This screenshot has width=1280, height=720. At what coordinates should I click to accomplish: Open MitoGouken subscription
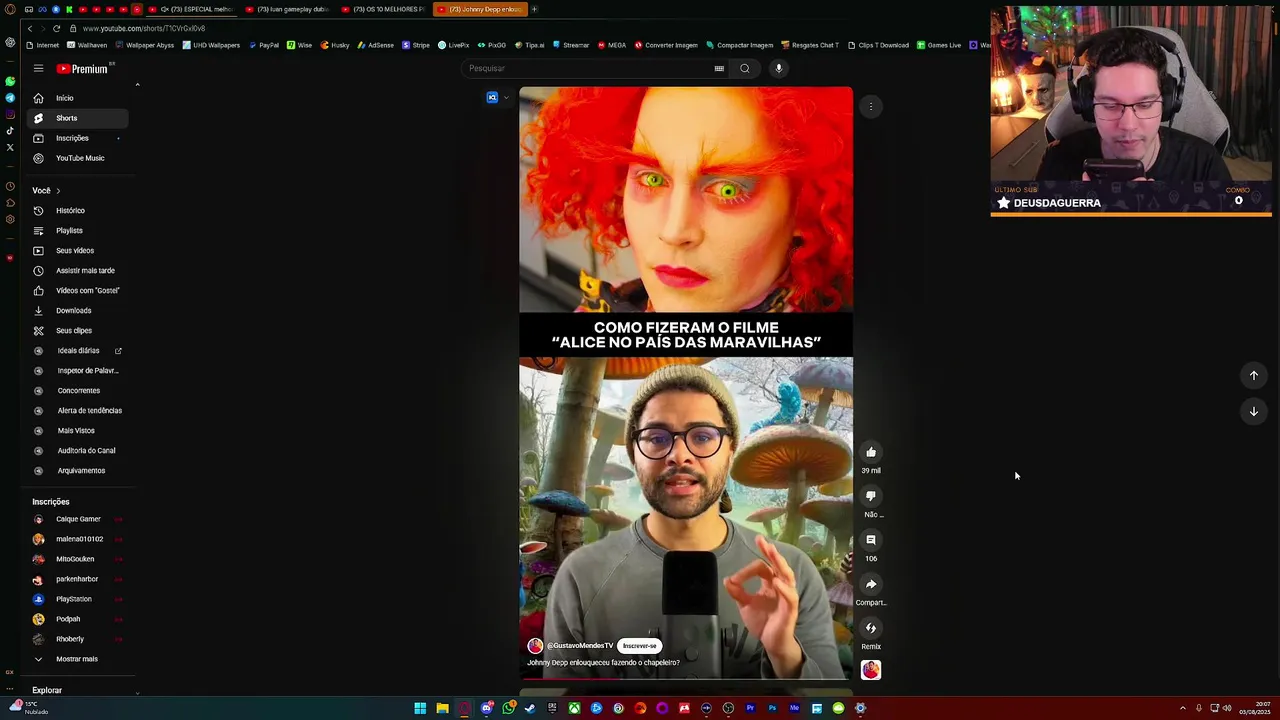[78, 559]
